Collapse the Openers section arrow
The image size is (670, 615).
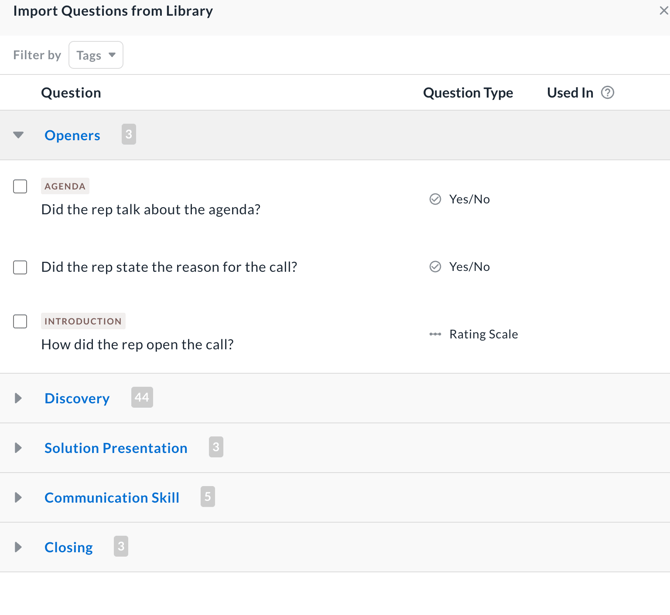18,135
